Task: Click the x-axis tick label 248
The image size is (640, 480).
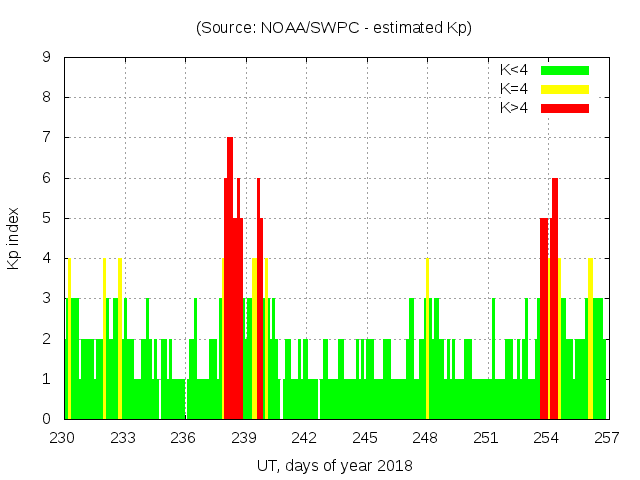Action: tap(425, 438)
